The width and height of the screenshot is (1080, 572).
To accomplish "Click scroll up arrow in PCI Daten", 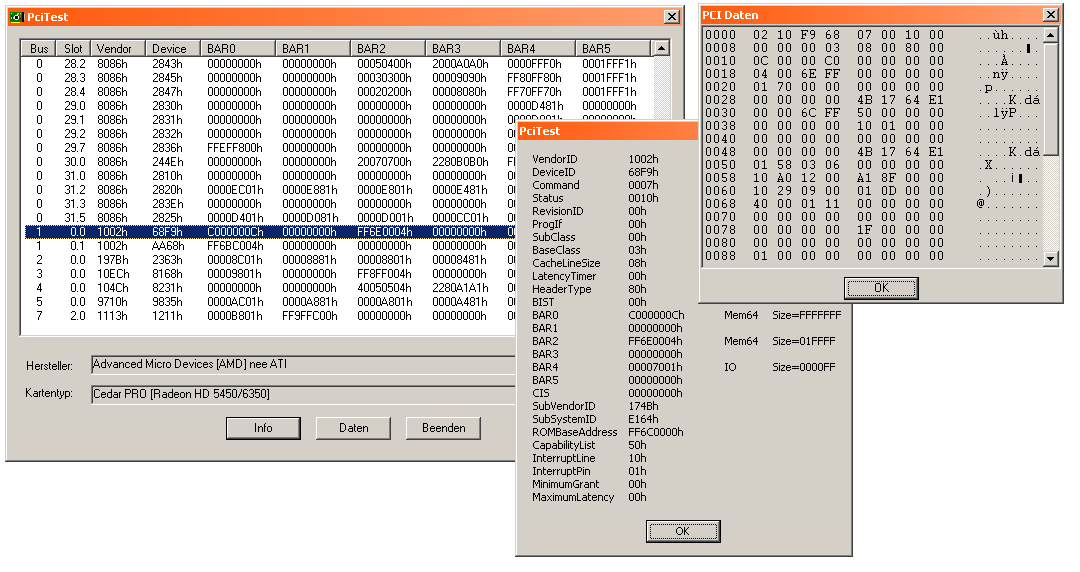I will [1050, 35].
